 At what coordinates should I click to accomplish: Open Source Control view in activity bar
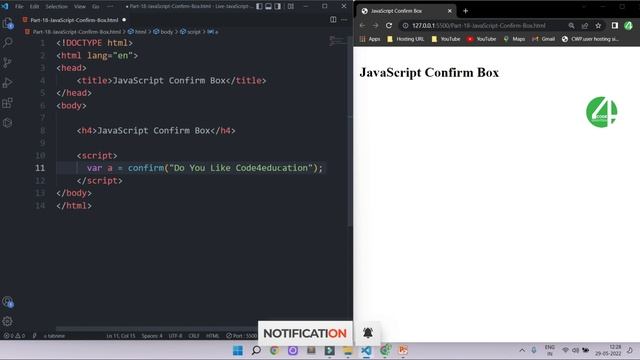pyautogui.click(x=7, y=62)
